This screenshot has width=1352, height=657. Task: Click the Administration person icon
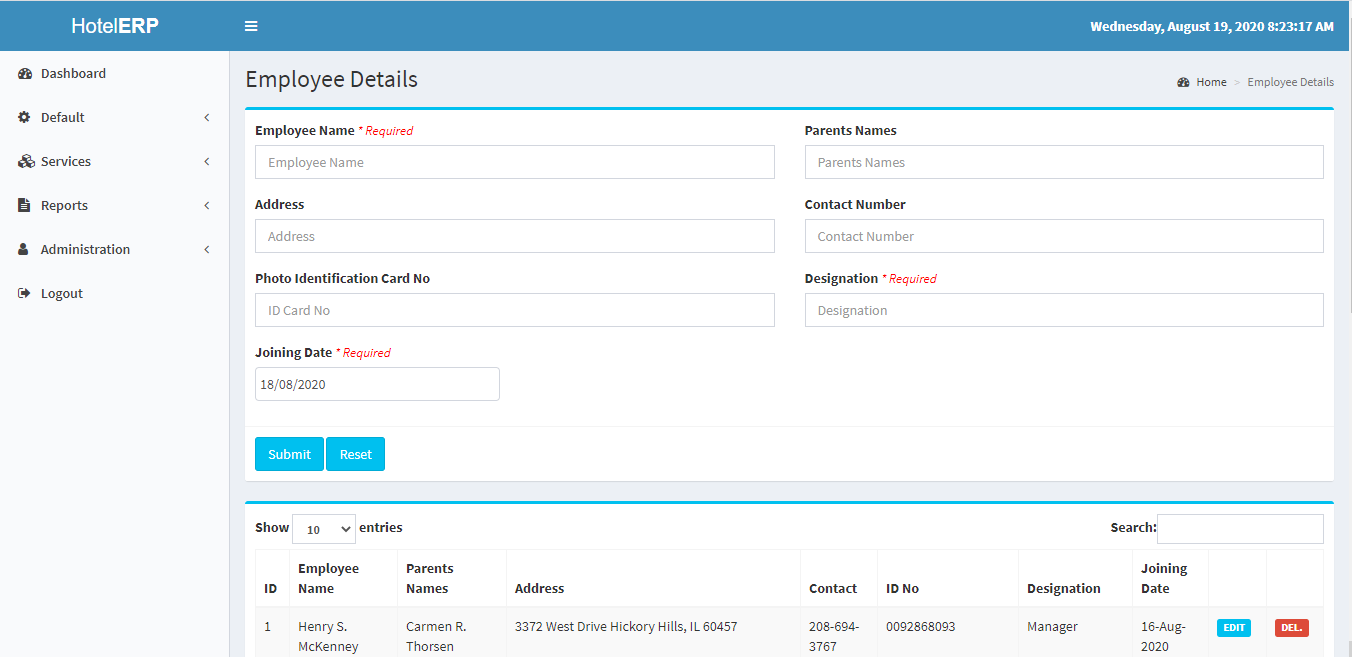point(24,249)
